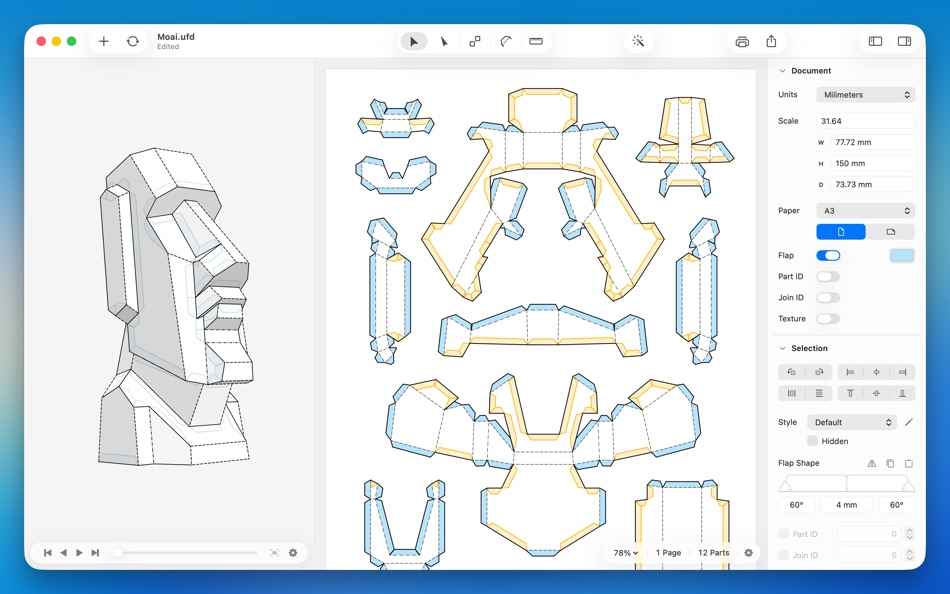Tick the Part ID checkbox under Flap Shape
This screenshot has height=594, width=950.
pos(783,534)
